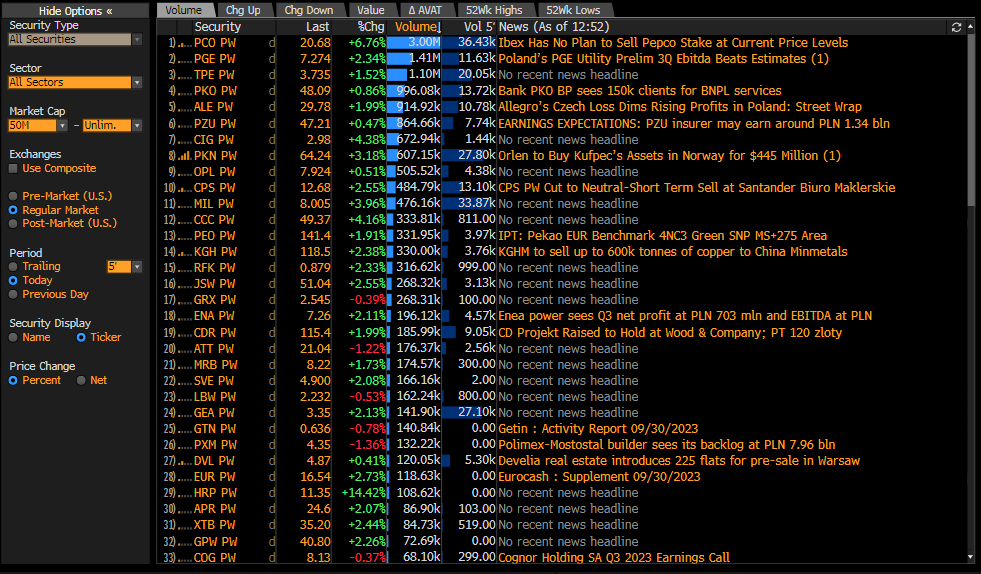Click the 1.41M volume bar for PGE PW
Screen dimensions: 981x574
coord(414,59)
